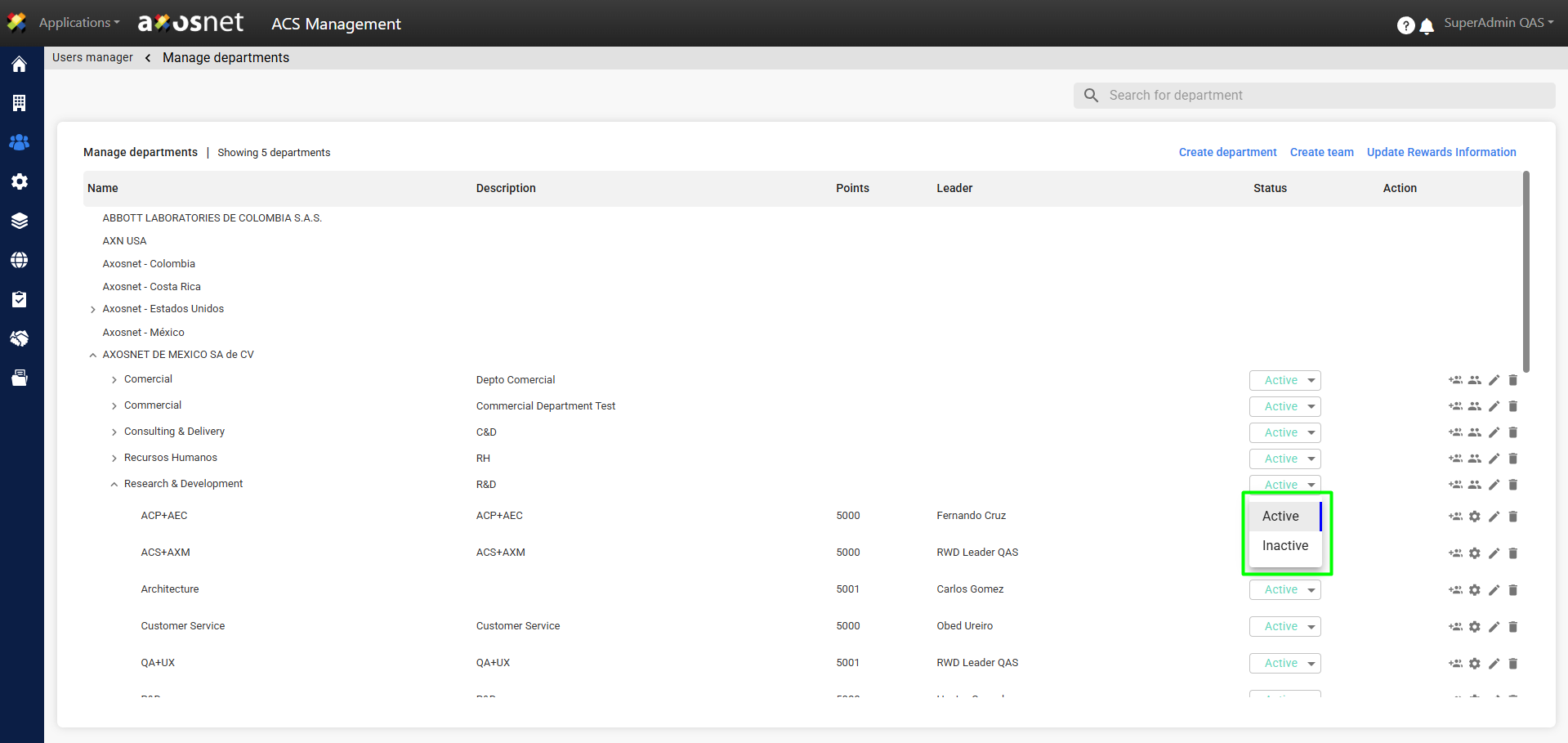Delete the QA+UX team
This screenshot has height=743, width=1568.
coord(1512,664)
